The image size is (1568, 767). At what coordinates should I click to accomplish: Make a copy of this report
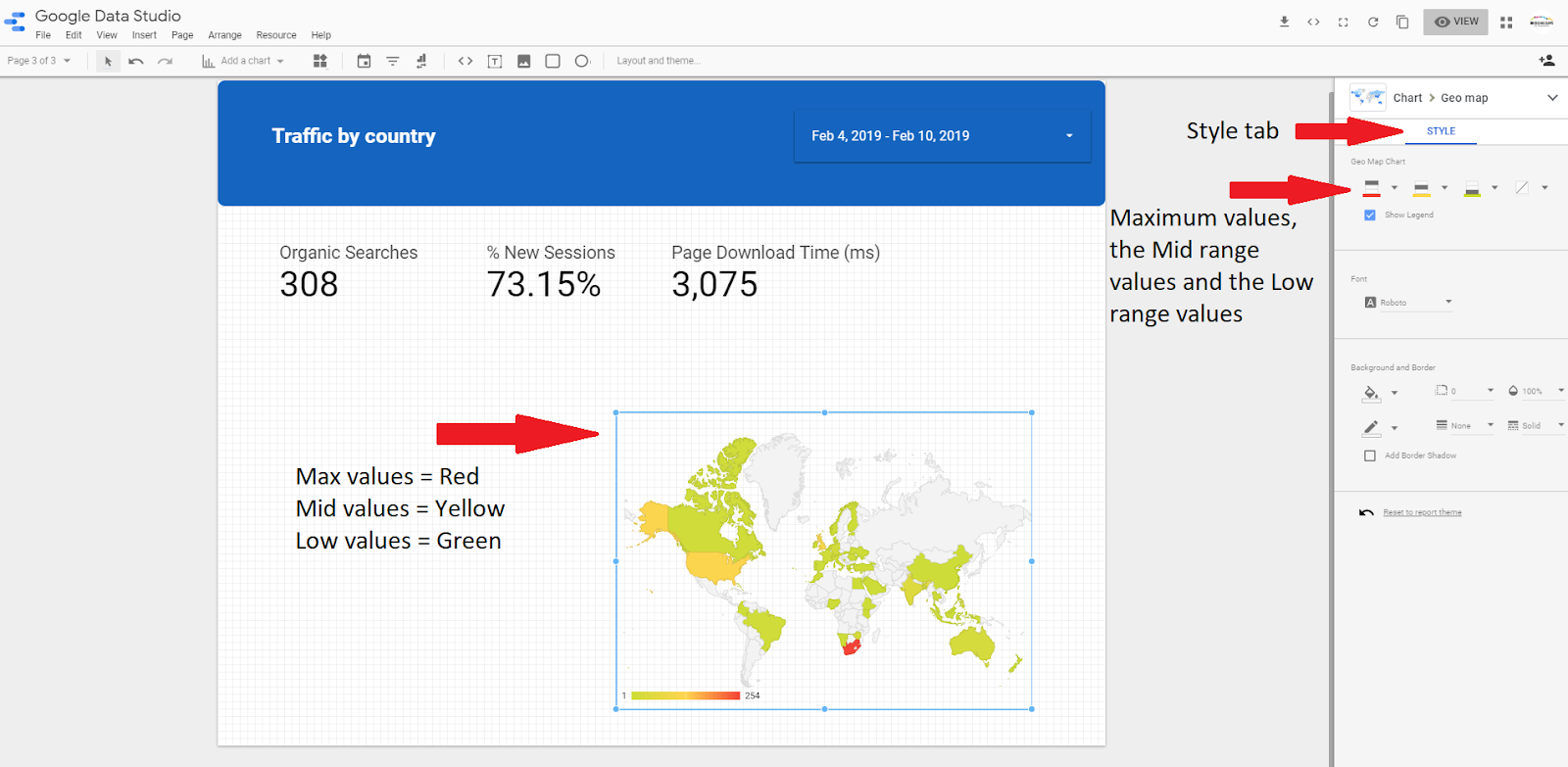point(1402,22)
